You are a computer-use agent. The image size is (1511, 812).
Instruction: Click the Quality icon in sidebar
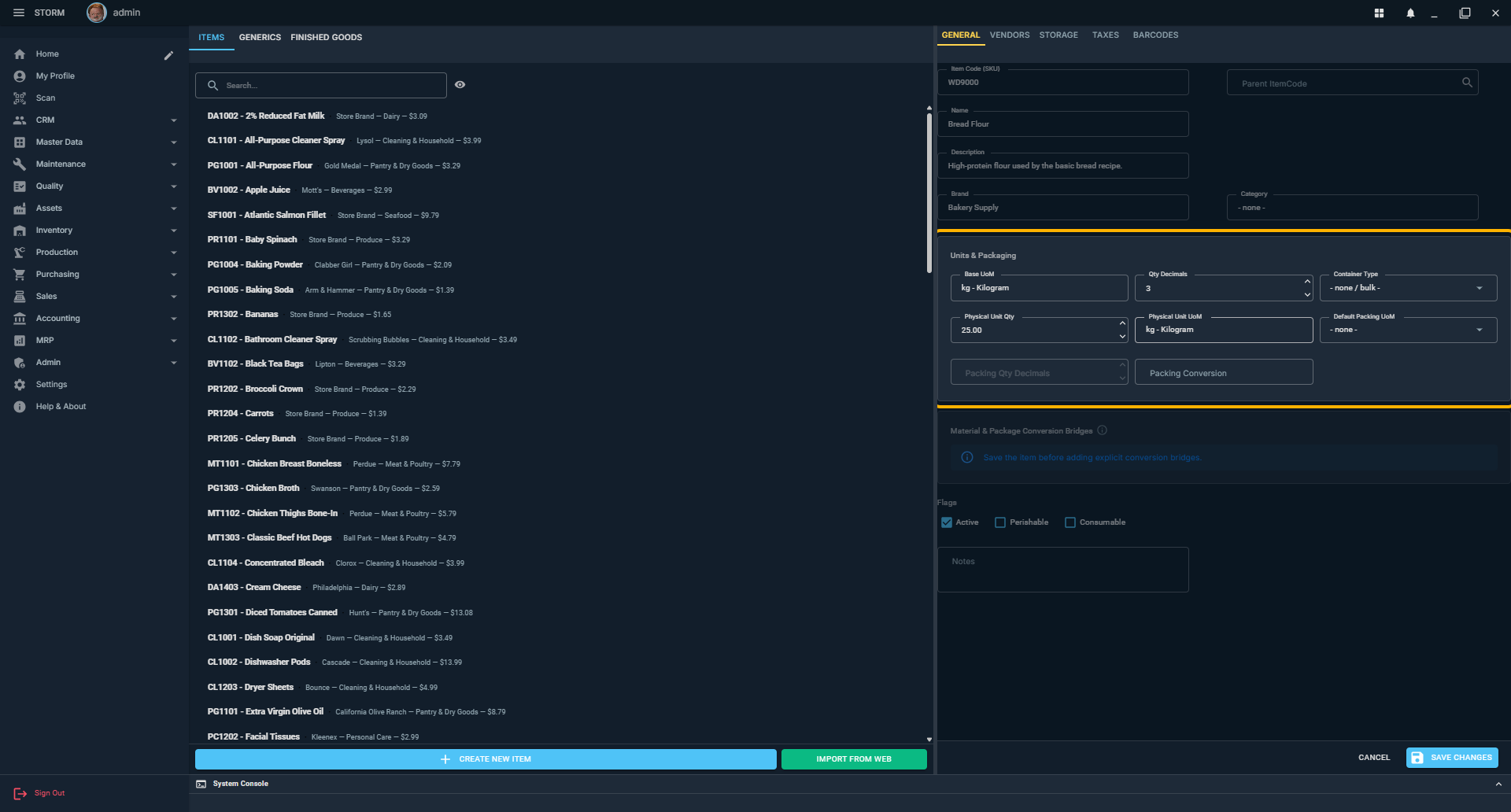point(20,186)
